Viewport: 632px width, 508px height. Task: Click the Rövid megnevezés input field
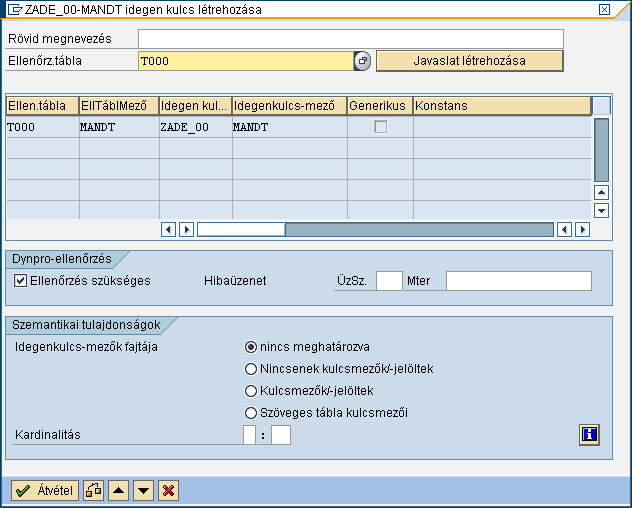(x=351, y=39)
